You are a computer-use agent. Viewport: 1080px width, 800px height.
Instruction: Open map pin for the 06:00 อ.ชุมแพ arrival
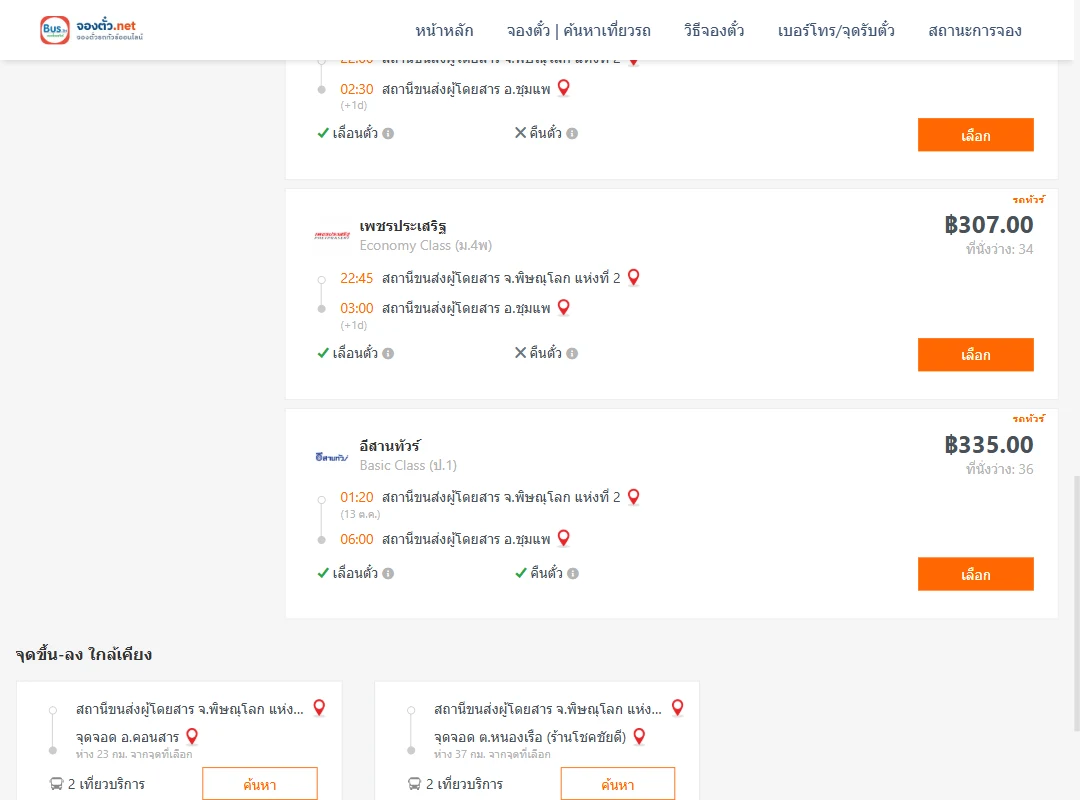click(x=563, y=538)
